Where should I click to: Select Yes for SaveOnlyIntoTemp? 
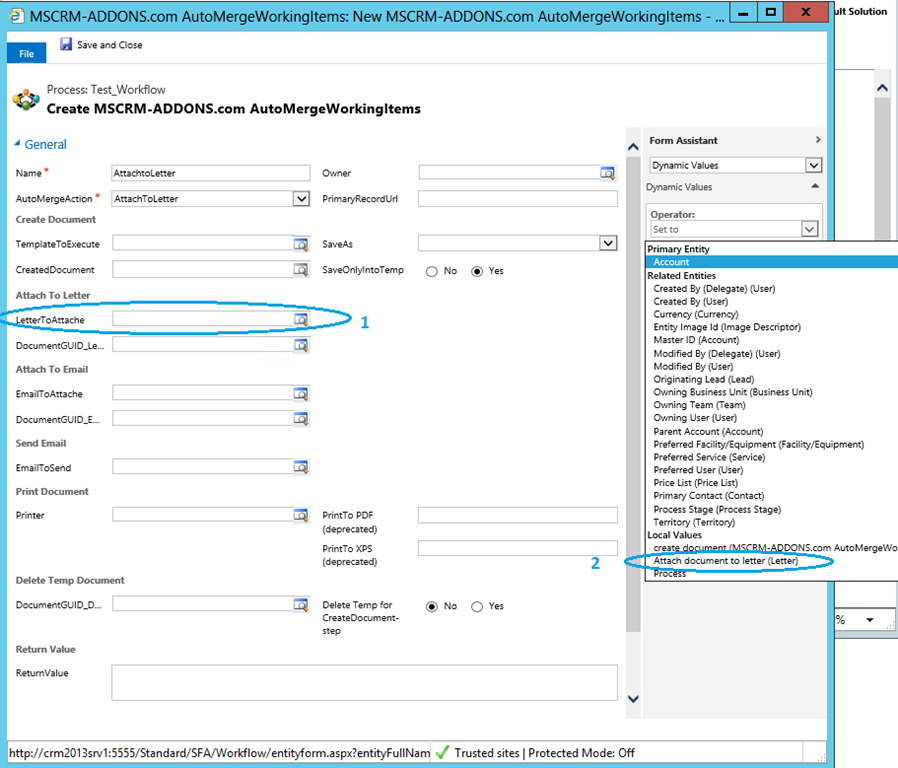tap(476, 271)
